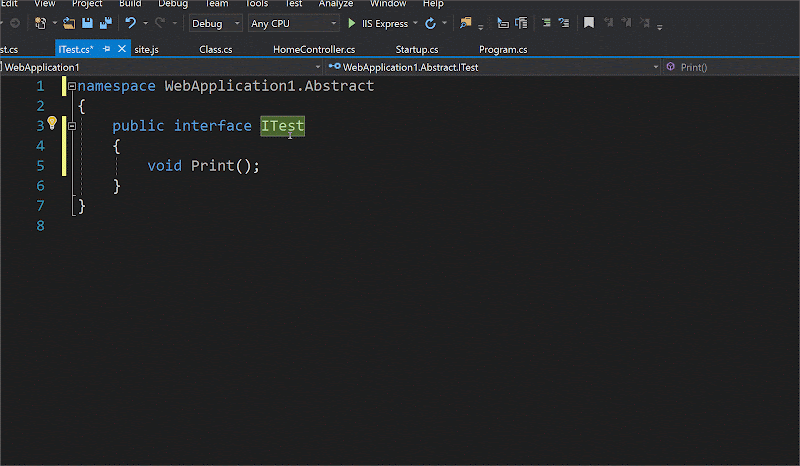Open the bookmark toolbar overflow options arrow
The image size is (800, 466).
[660, 27]
